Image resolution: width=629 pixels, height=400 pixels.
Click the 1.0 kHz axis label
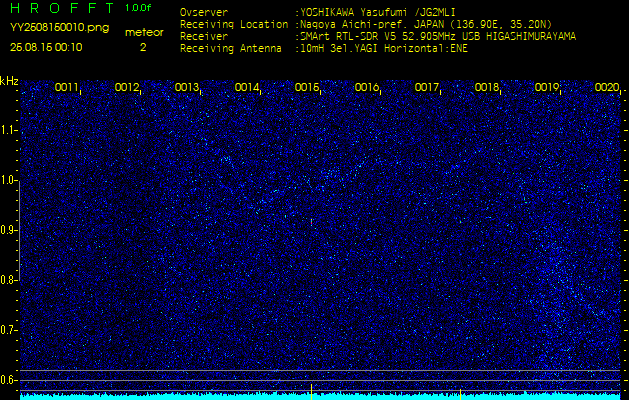coord(7,180)
